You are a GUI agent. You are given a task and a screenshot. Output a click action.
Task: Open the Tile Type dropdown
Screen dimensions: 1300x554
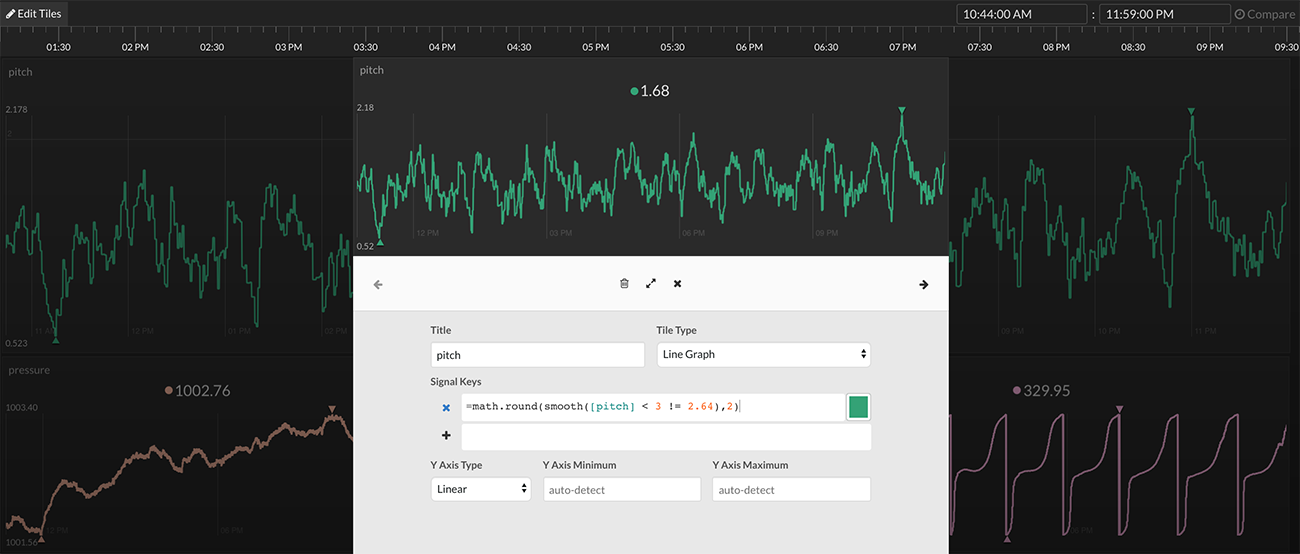(x=763, y=354)
